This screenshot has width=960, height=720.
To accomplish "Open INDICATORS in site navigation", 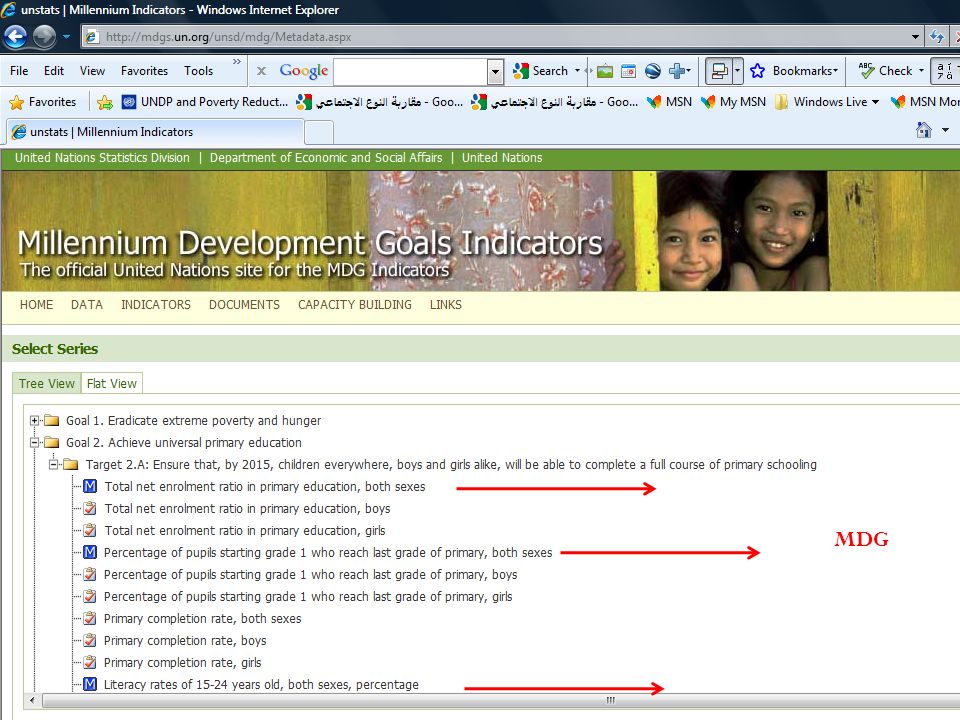I will (x=156, y=304).
